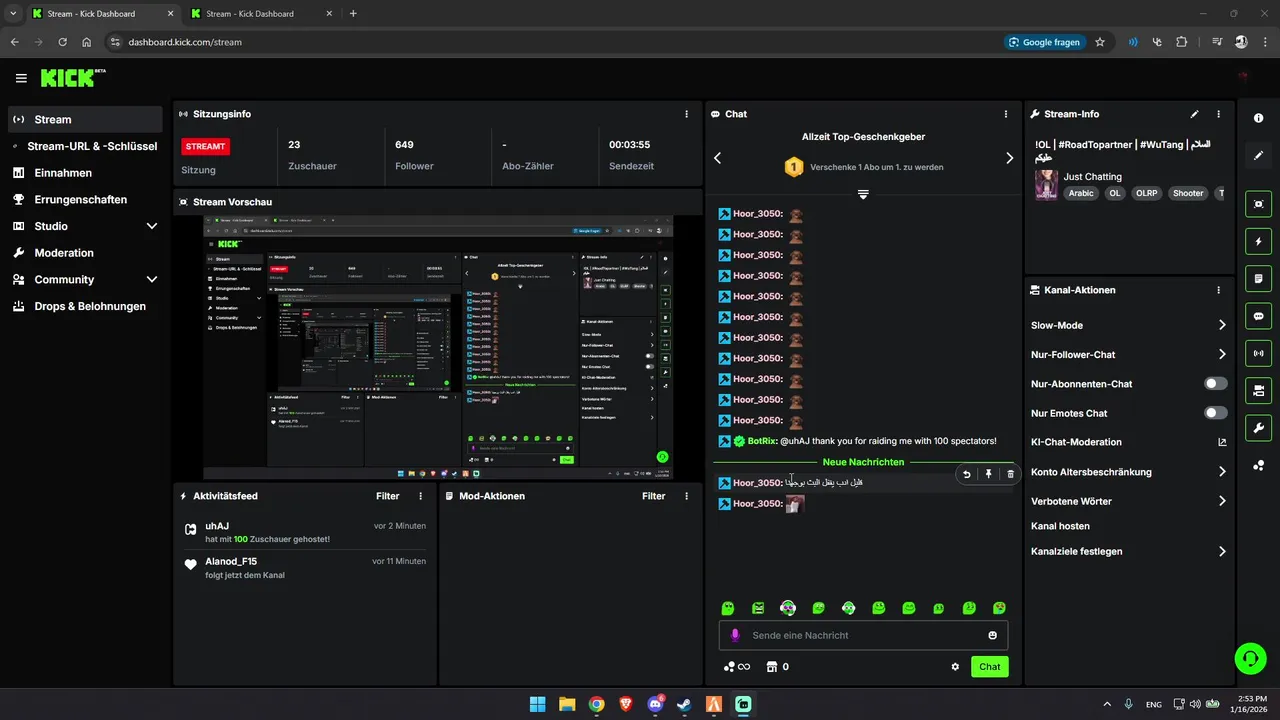Toggle camera channel widget in right rail
The height and width of the screenshot is (720, 1280).
tap(1258, 390)
